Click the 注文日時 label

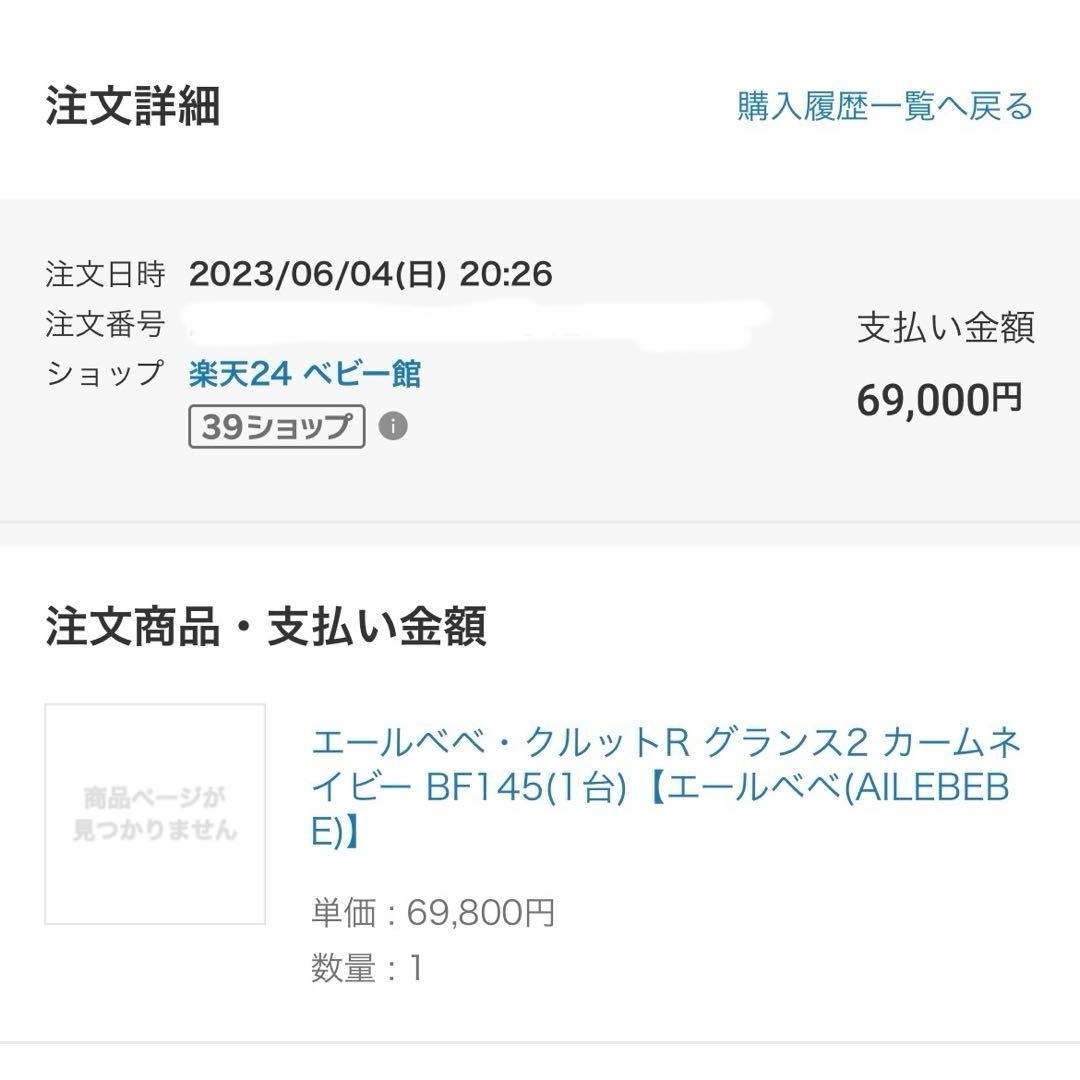pos(105,273)
